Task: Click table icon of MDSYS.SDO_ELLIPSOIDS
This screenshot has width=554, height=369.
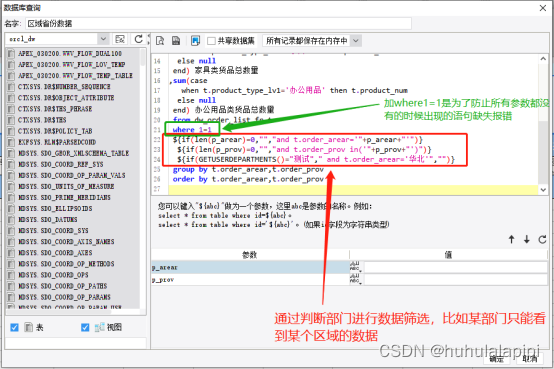Action: click(11, 209)
